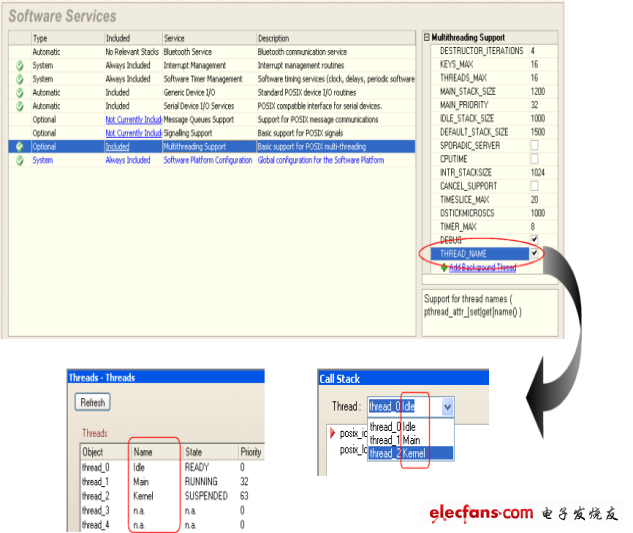The image size is (633, 533).
Task: Click the green check for Serial Device I/O Services
Action: pos(19,106)
